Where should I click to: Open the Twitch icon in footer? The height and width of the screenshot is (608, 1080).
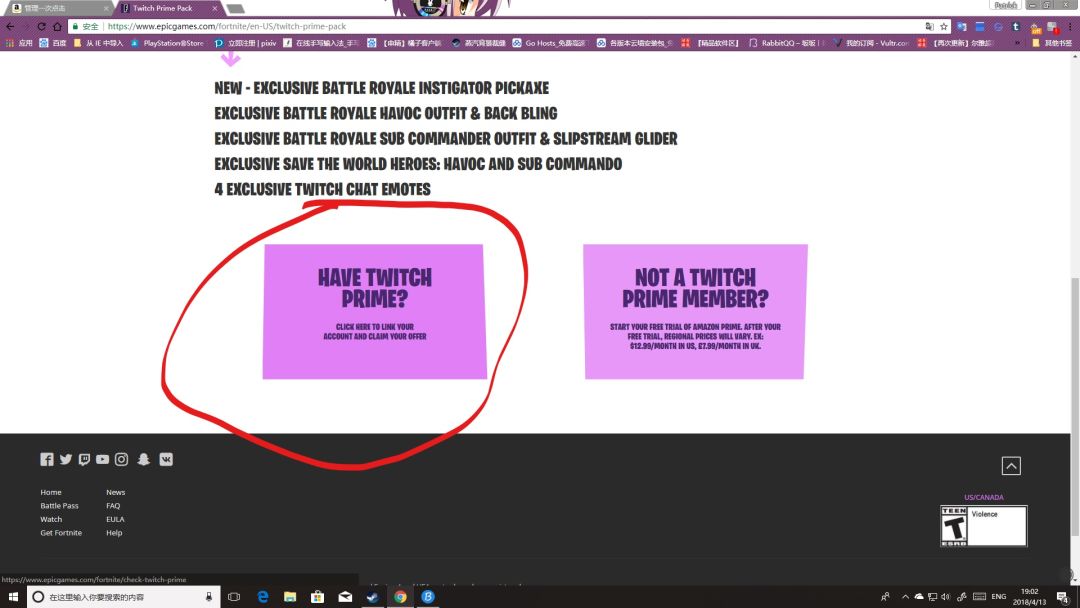84,459
